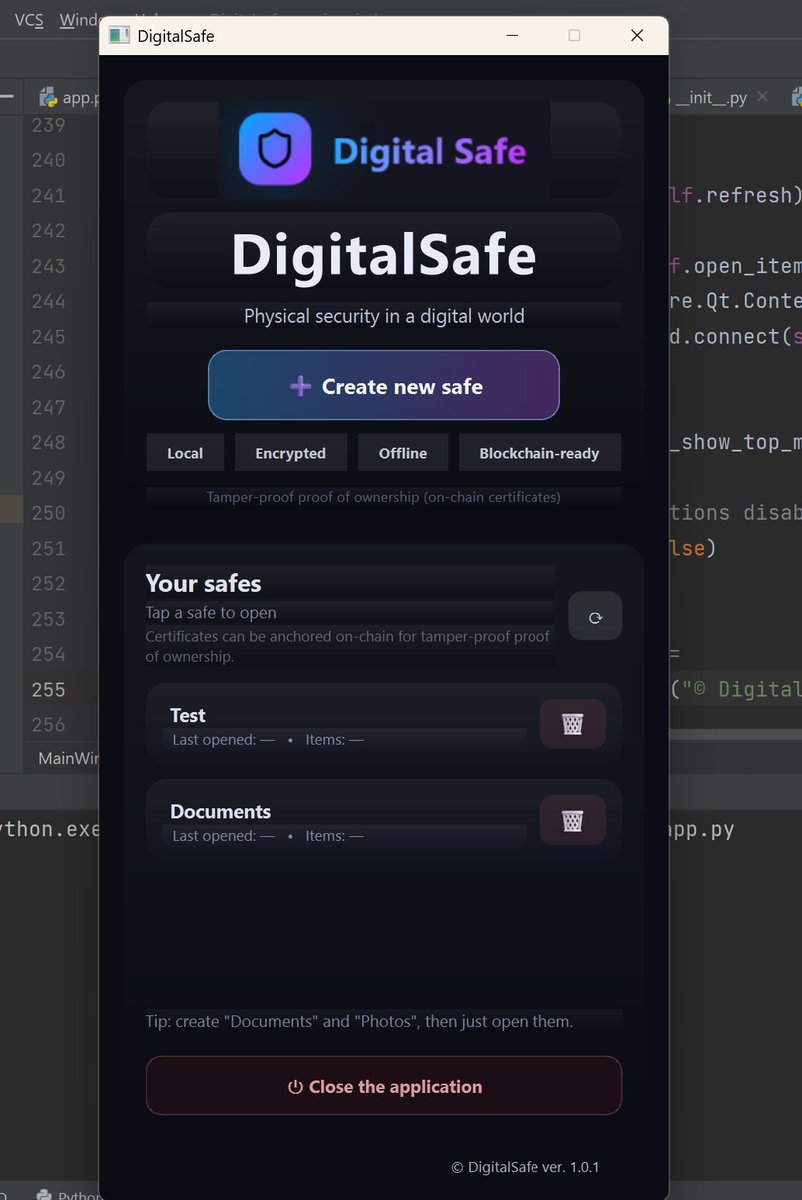Viewport: 802px width, 1200px height.
Task: Close the __init__.py editor tab in PyCharm
Action: [x=762, y=97]
